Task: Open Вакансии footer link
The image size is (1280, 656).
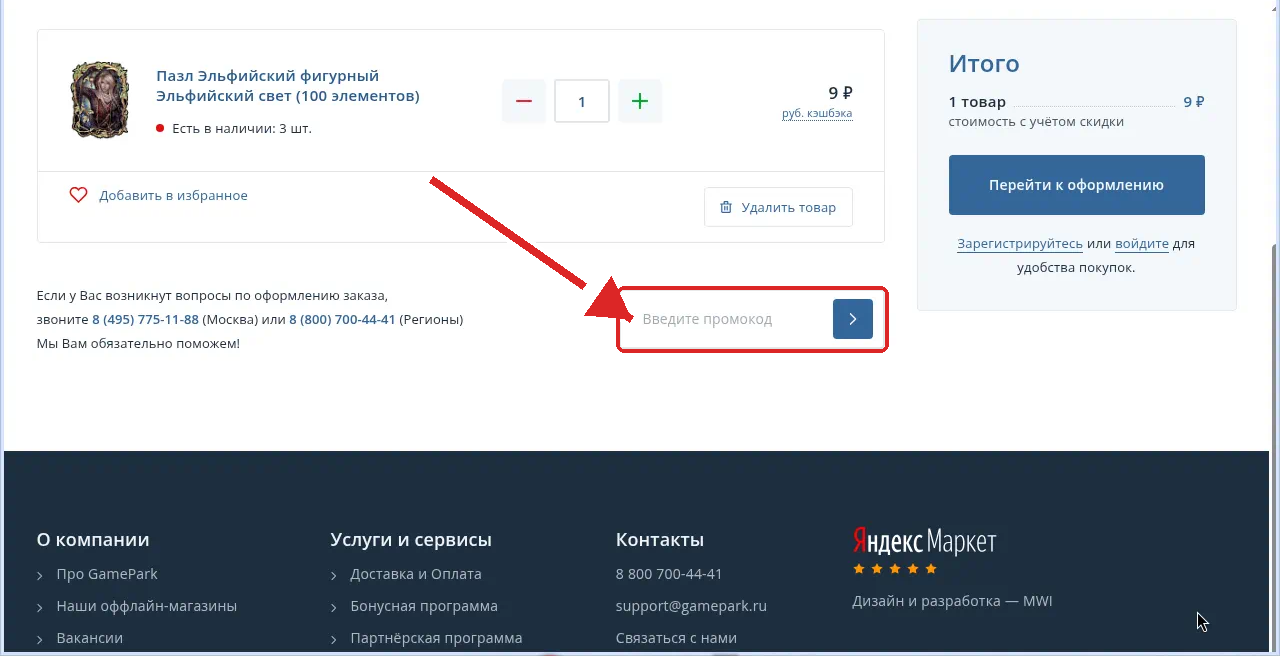Action: (x=90, y=638)
